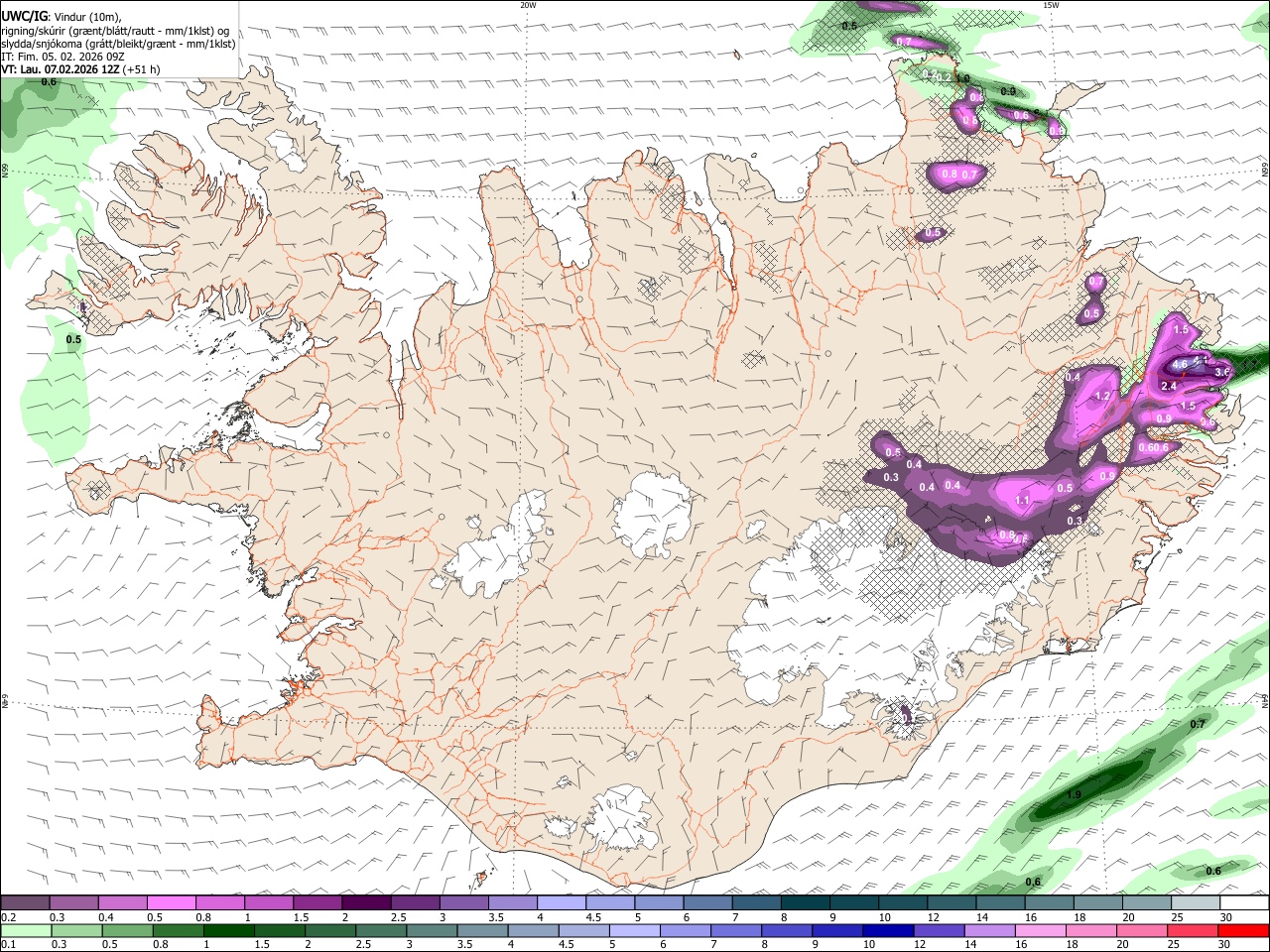Viewport: 1270px width, 952px height.
Task: Click the '3.5' label in the lower legend row
Action: [463, 945]
